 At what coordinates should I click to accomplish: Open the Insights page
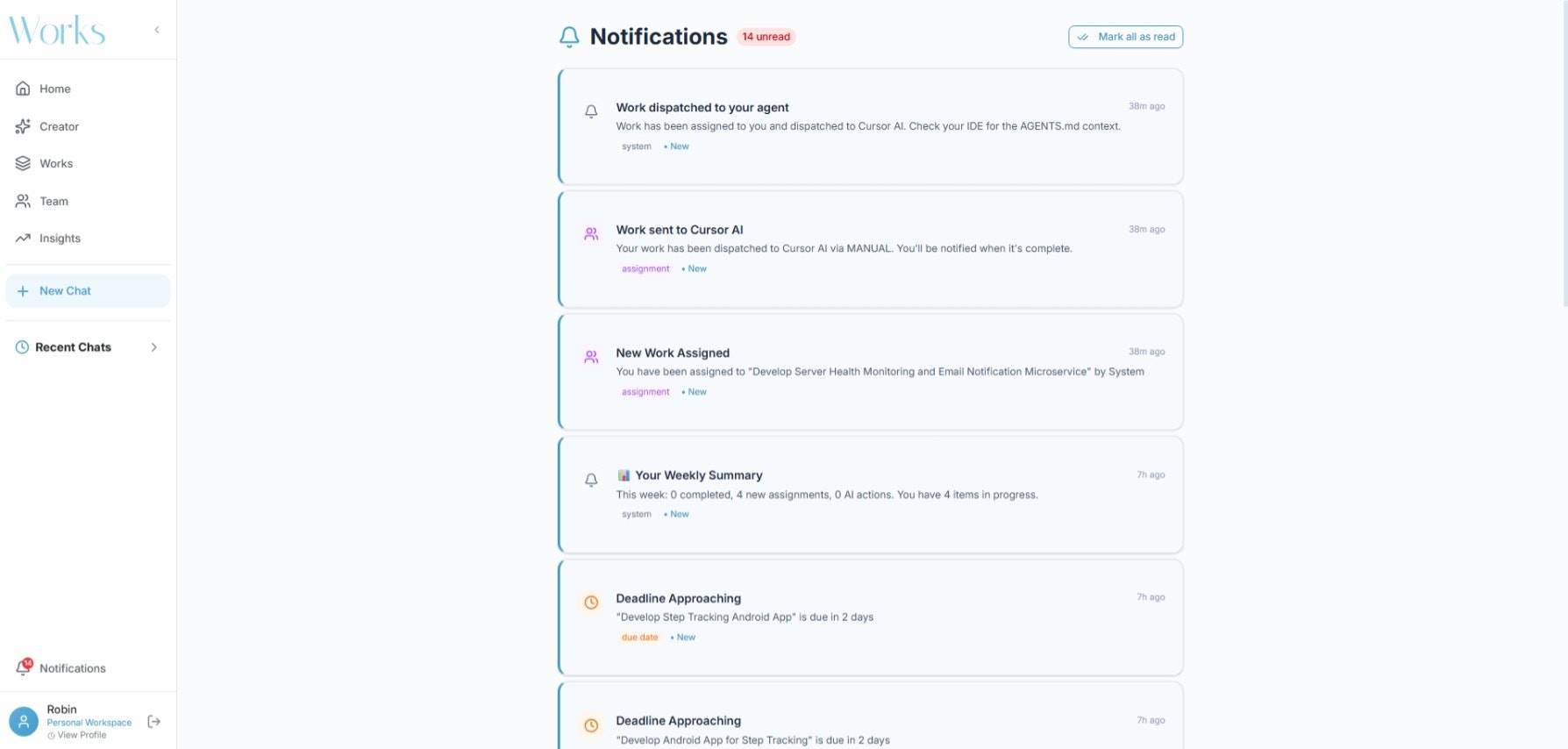click(88, 238)
